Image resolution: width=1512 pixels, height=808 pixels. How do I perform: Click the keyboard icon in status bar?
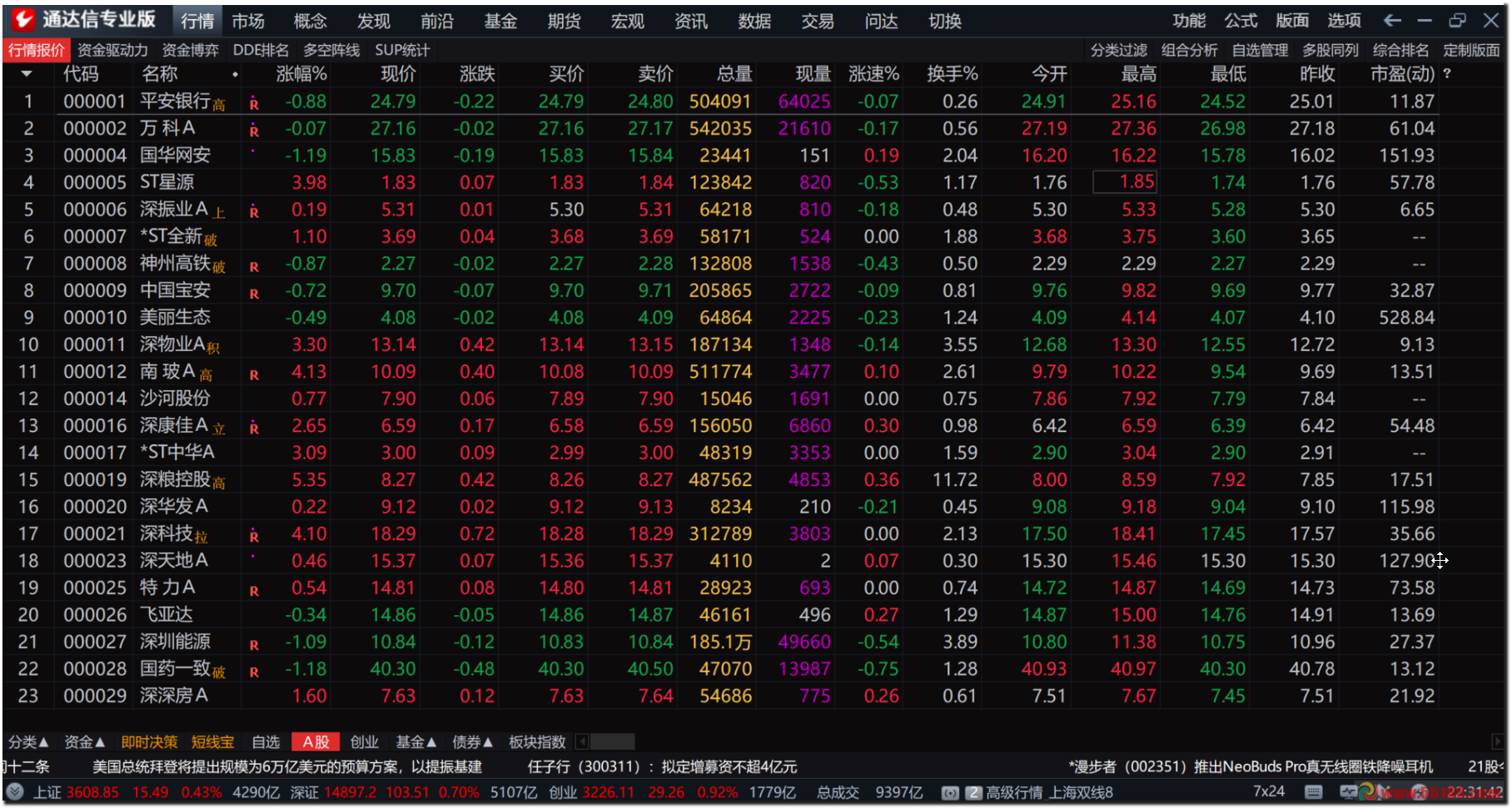click(x=1314, y=792)
